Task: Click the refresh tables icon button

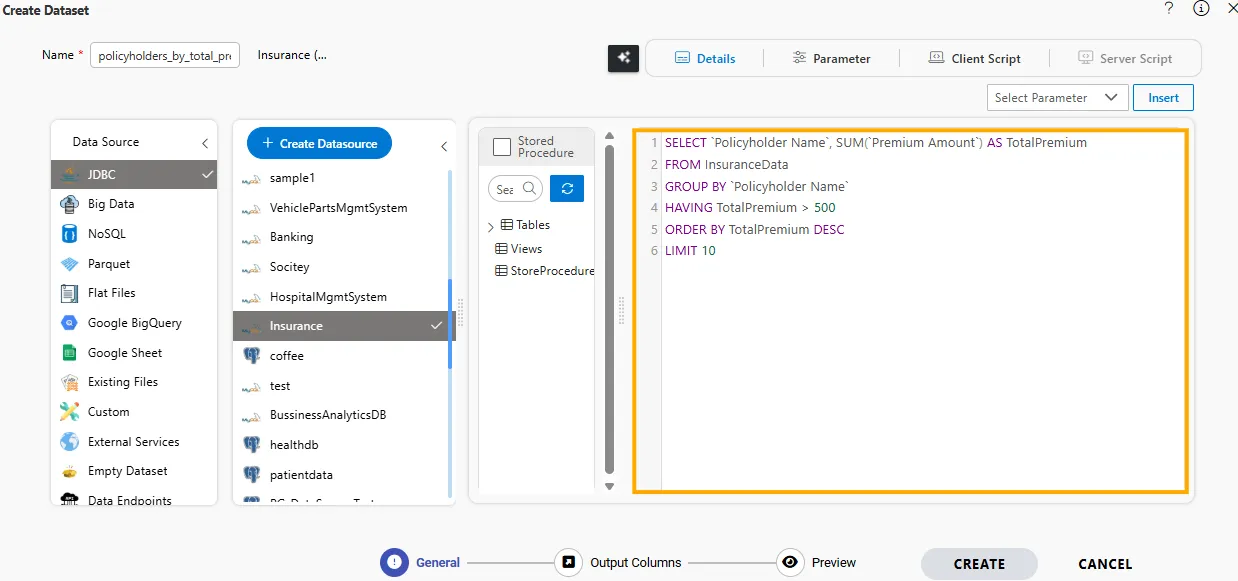Action: [x=567, y=188]
